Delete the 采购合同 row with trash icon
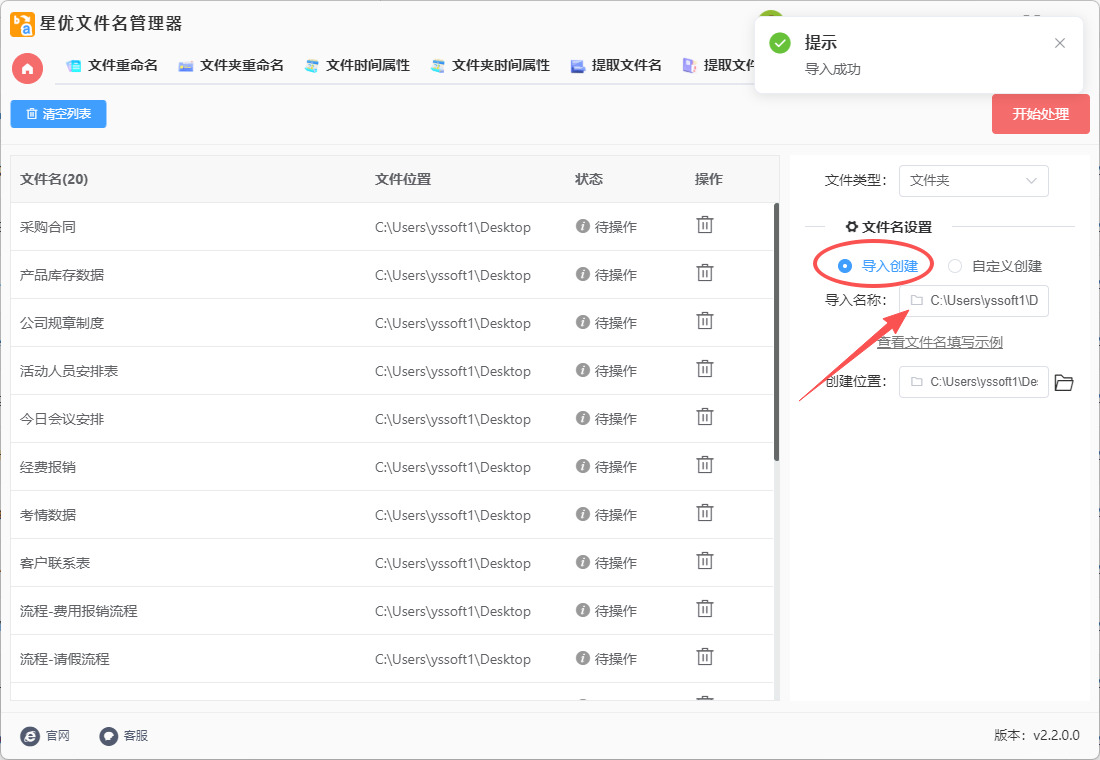The image size is (1100, 760). pos(705,226)
